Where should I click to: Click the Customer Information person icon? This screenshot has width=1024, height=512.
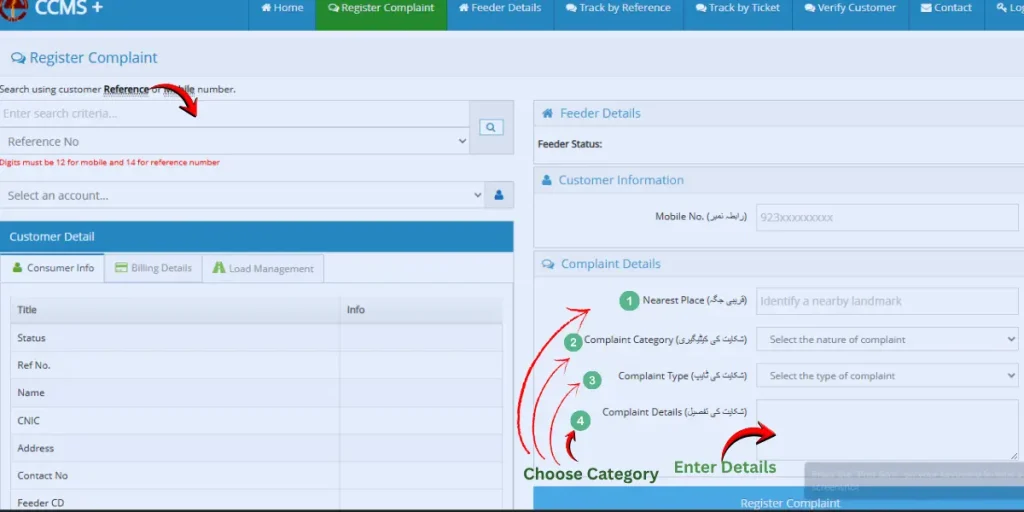click(x=547, y=180)
